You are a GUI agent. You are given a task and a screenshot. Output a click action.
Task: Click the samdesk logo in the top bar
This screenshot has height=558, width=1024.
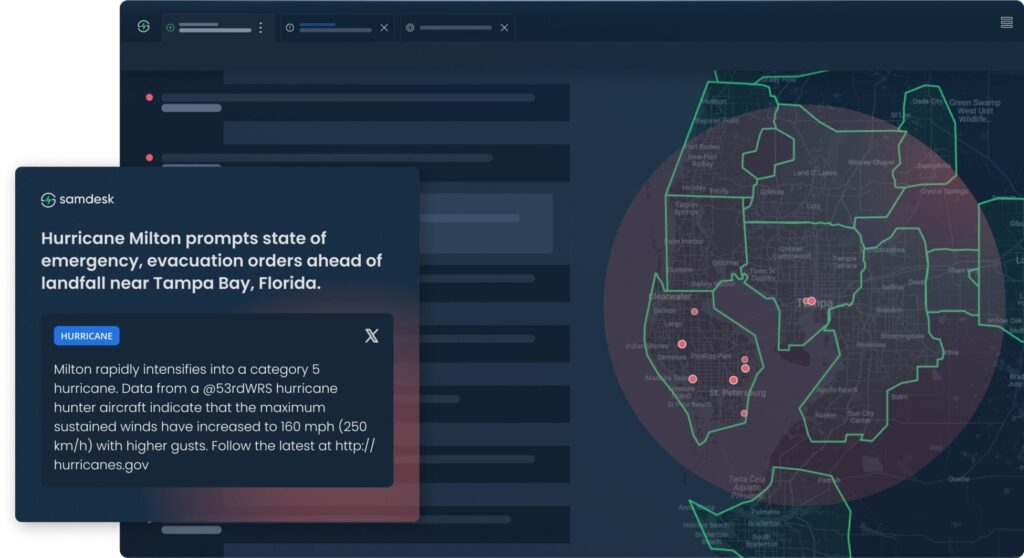pos(143,26)
